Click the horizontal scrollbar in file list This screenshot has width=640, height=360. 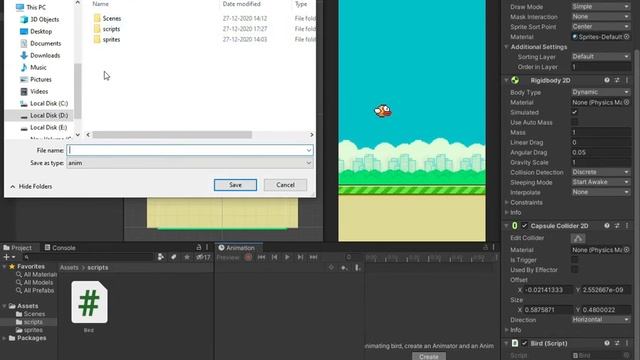pos(172,135)
